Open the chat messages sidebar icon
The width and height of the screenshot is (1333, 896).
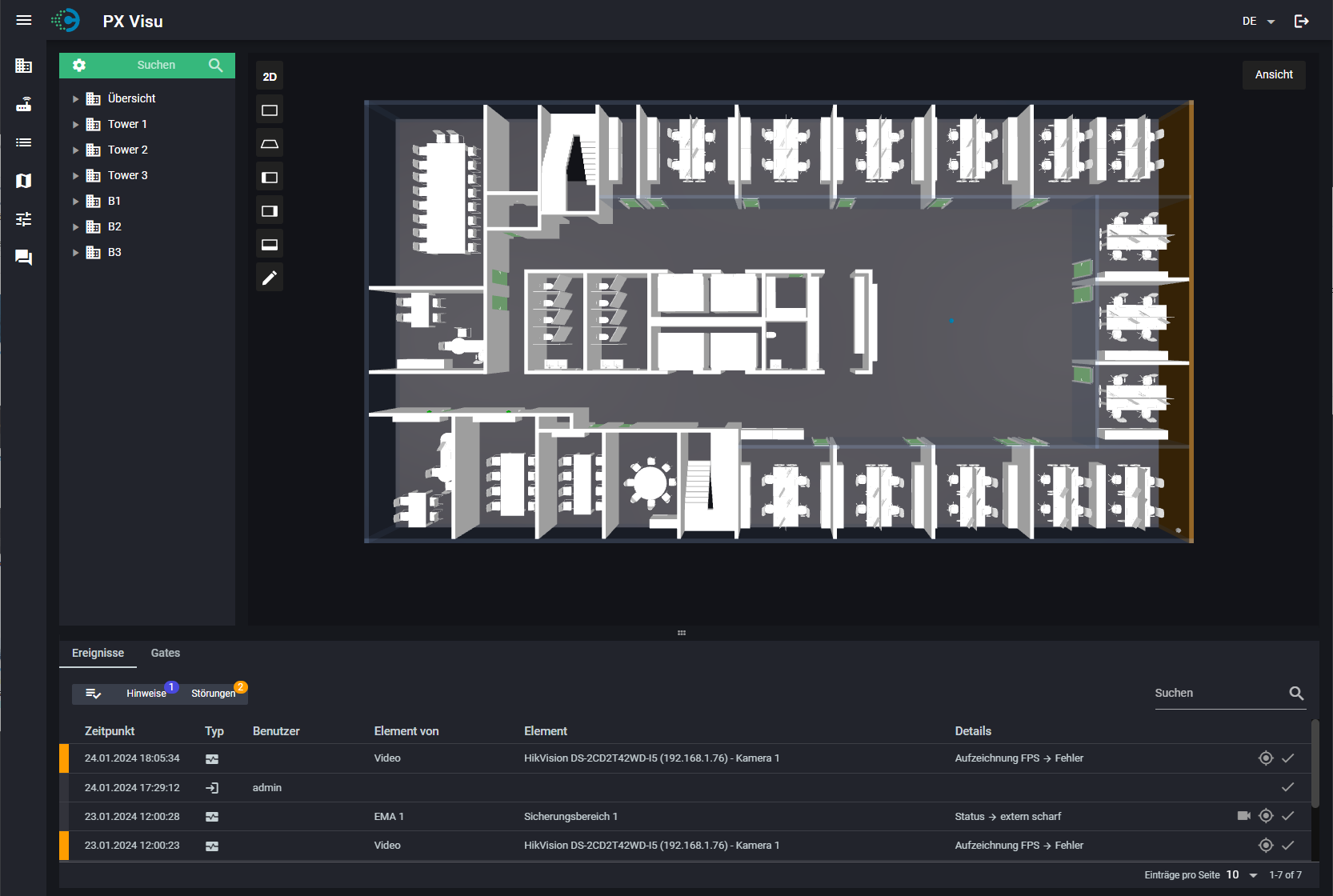(24, 258)
